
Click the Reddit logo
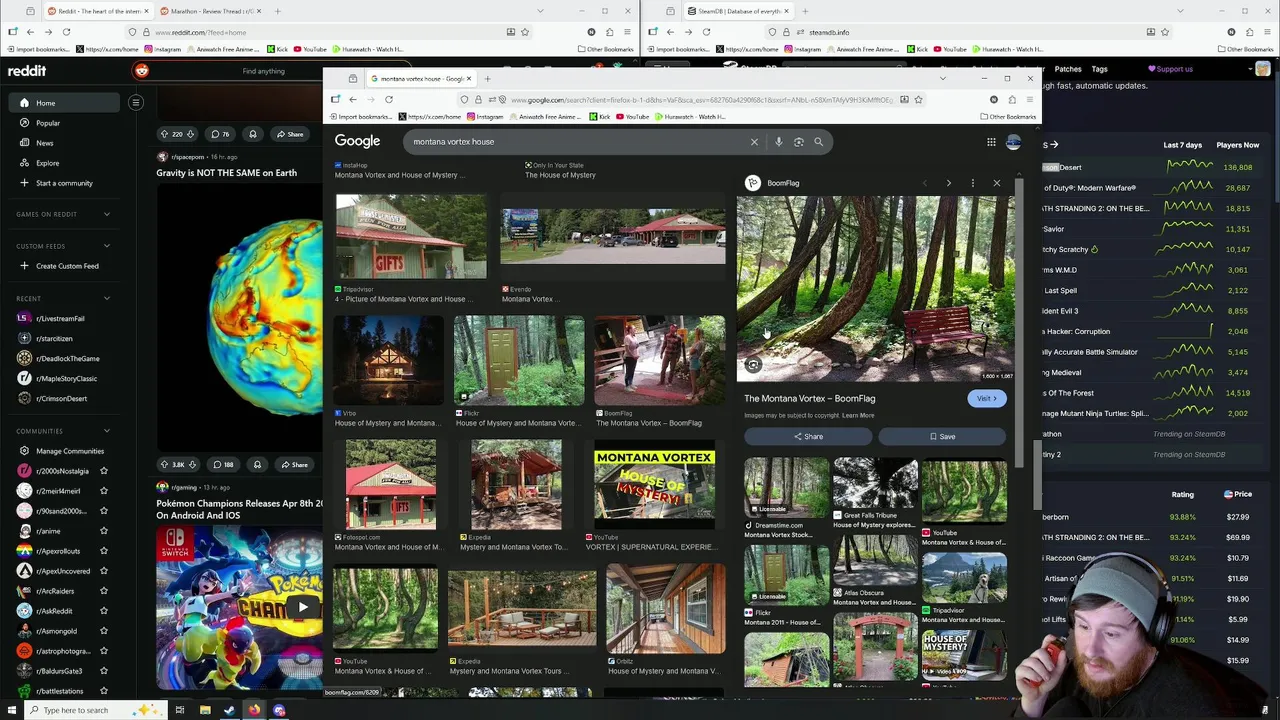point(27,71)
